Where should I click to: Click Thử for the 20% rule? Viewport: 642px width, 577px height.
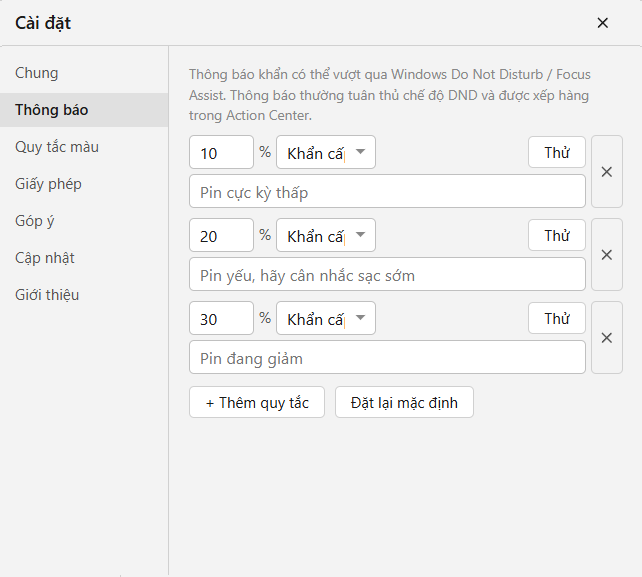pos(557,235)
